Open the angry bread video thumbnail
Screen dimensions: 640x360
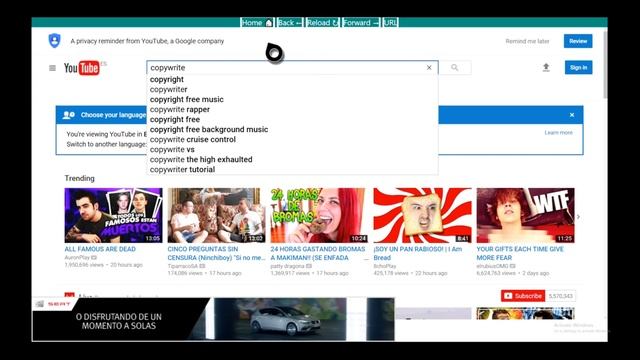coord(422,216)
